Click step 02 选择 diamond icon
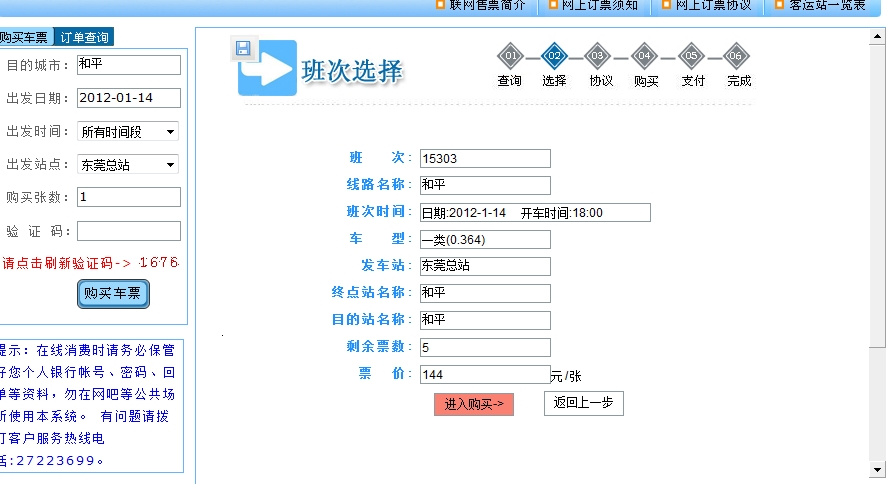Viewport: 886px width, 484px height. click(554, 56)
